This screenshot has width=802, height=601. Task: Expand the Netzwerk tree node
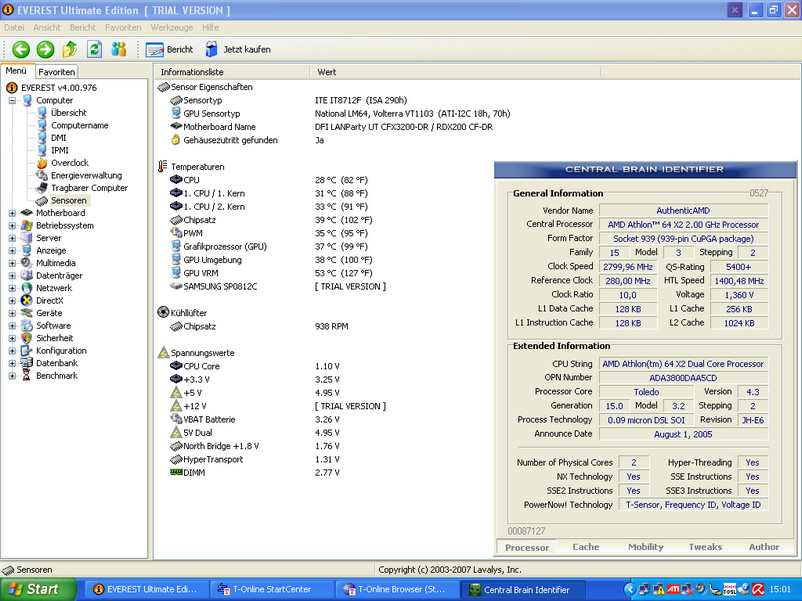(12, 288)
